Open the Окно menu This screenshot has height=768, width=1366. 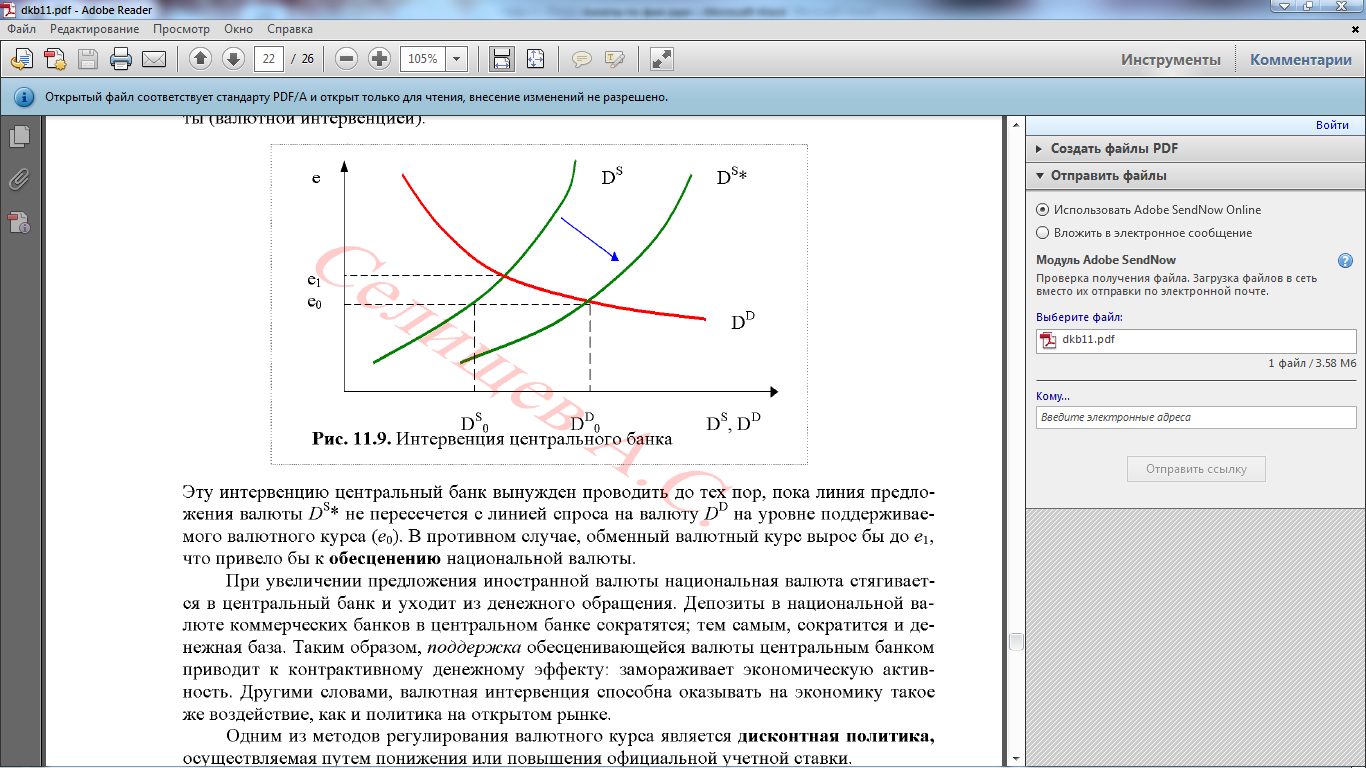point(239,29)
